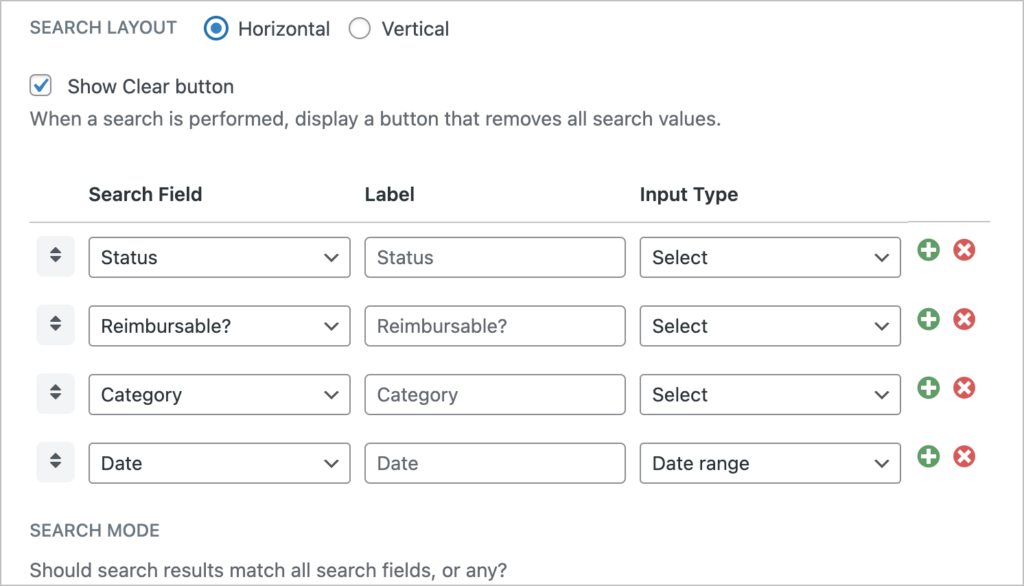
Task: Delete the Category search field row
Action: pos(963,388)
